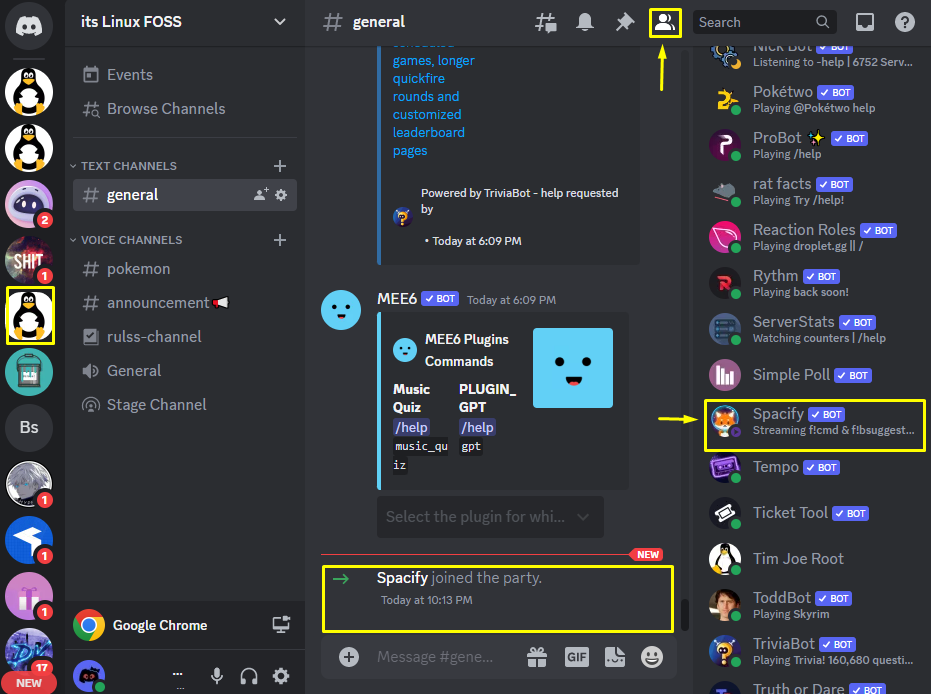Open notification settings bell
The image size is (931, 694).
585,23
